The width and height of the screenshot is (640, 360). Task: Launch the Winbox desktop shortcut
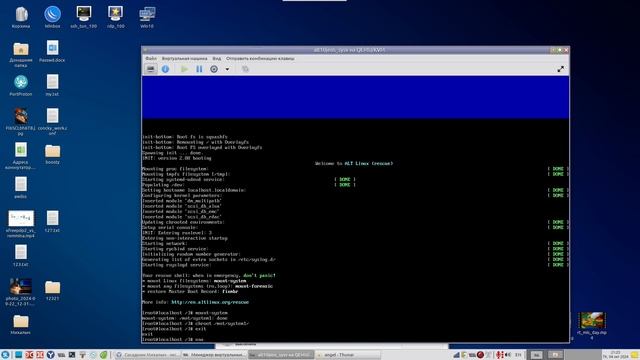click(x=52, y=17)
